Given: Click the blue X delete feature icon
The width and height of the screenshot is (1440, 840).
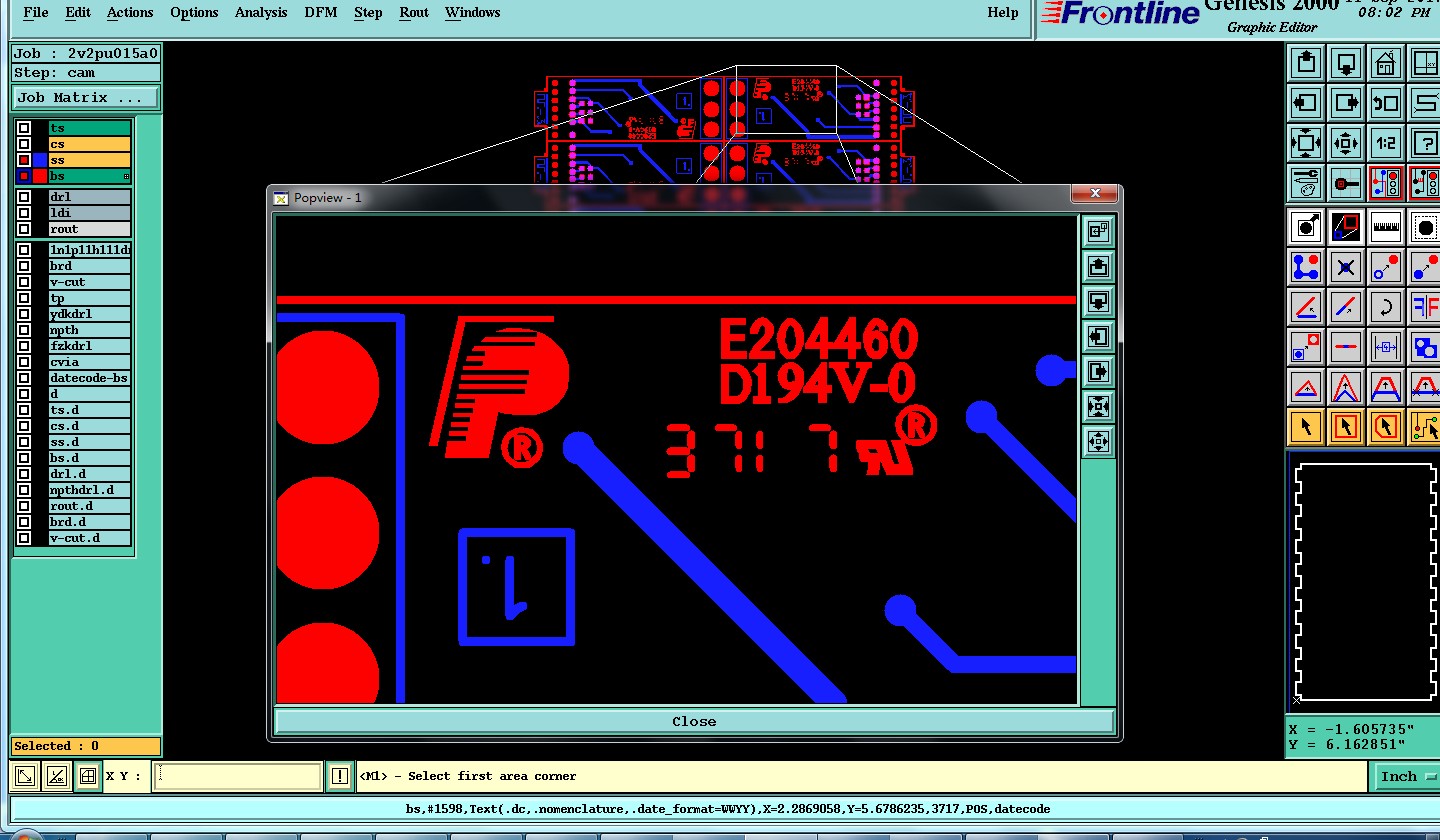Looking at the screenshot, I should (1346, 267).
